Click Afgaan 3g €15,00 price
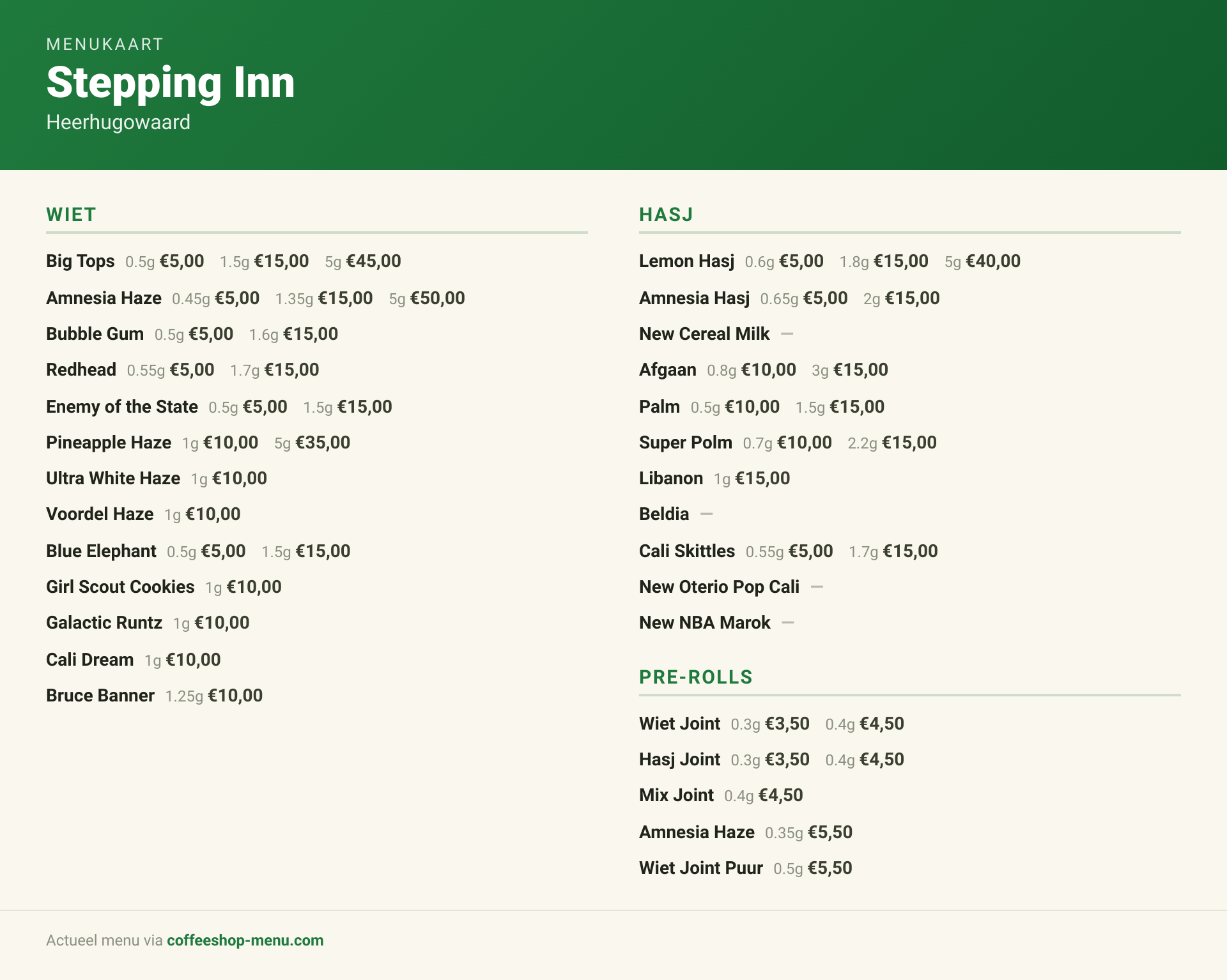 coord(849,370)
